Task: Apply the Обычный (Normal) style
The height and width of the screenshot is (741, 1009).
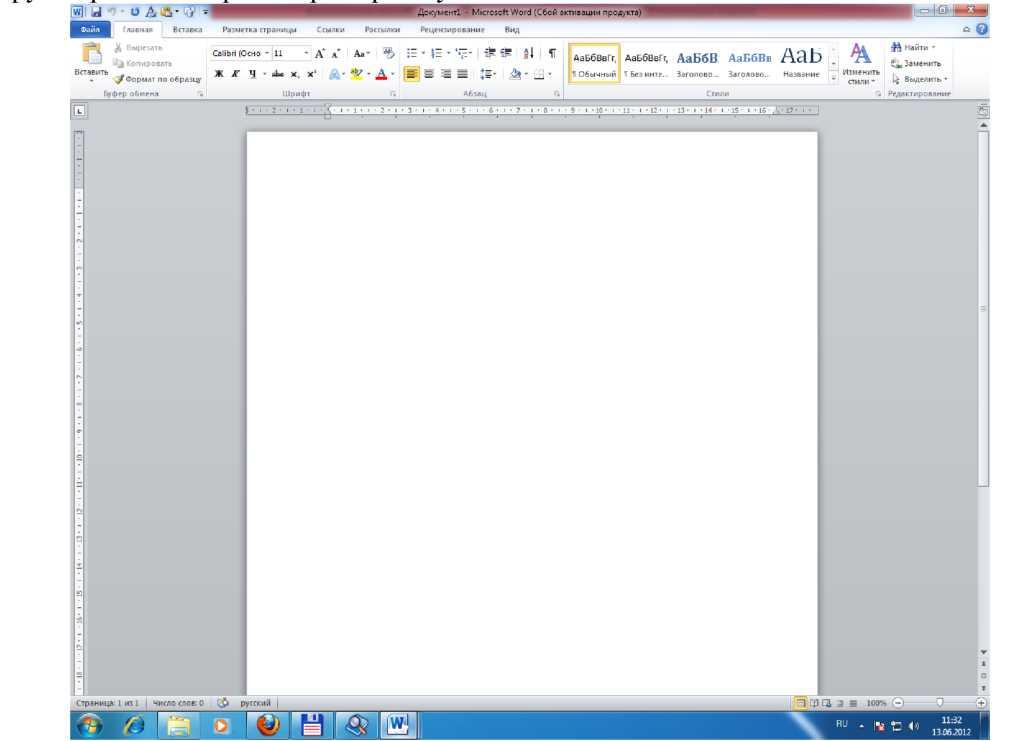Action: point(594,63)
